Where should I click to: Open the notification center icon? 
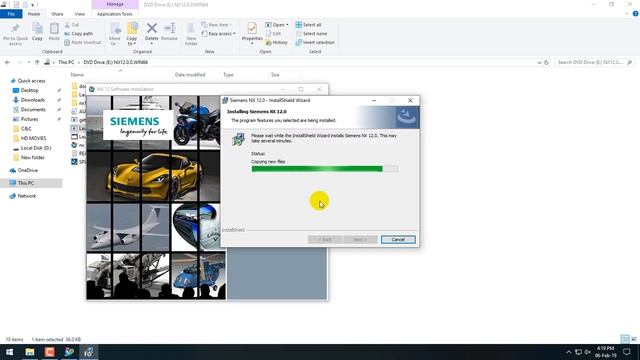[x=627, y=352]
